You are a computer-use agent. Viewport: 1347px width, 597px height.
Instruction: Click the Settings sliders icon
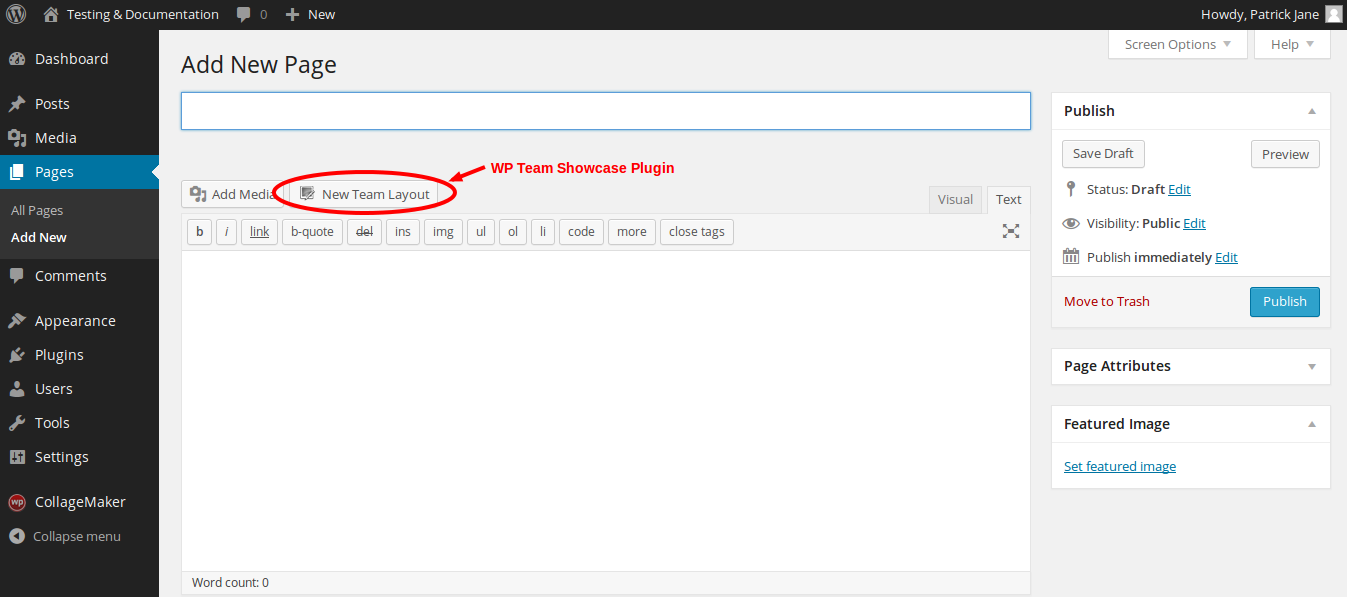[x=17, y=457]
